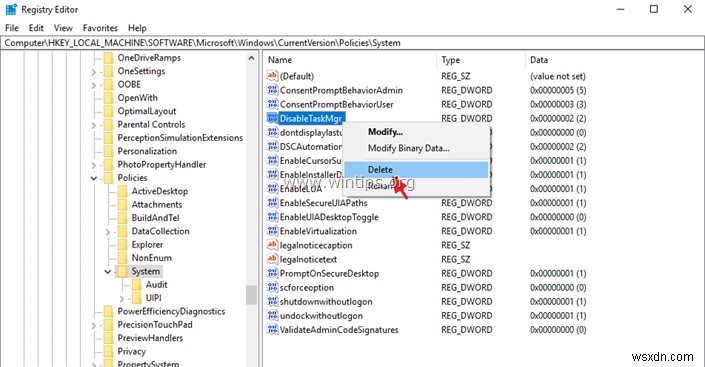The height and width of the screenshot is (367, 705).
Task: Open the View menu
Action: pos(63,28)
